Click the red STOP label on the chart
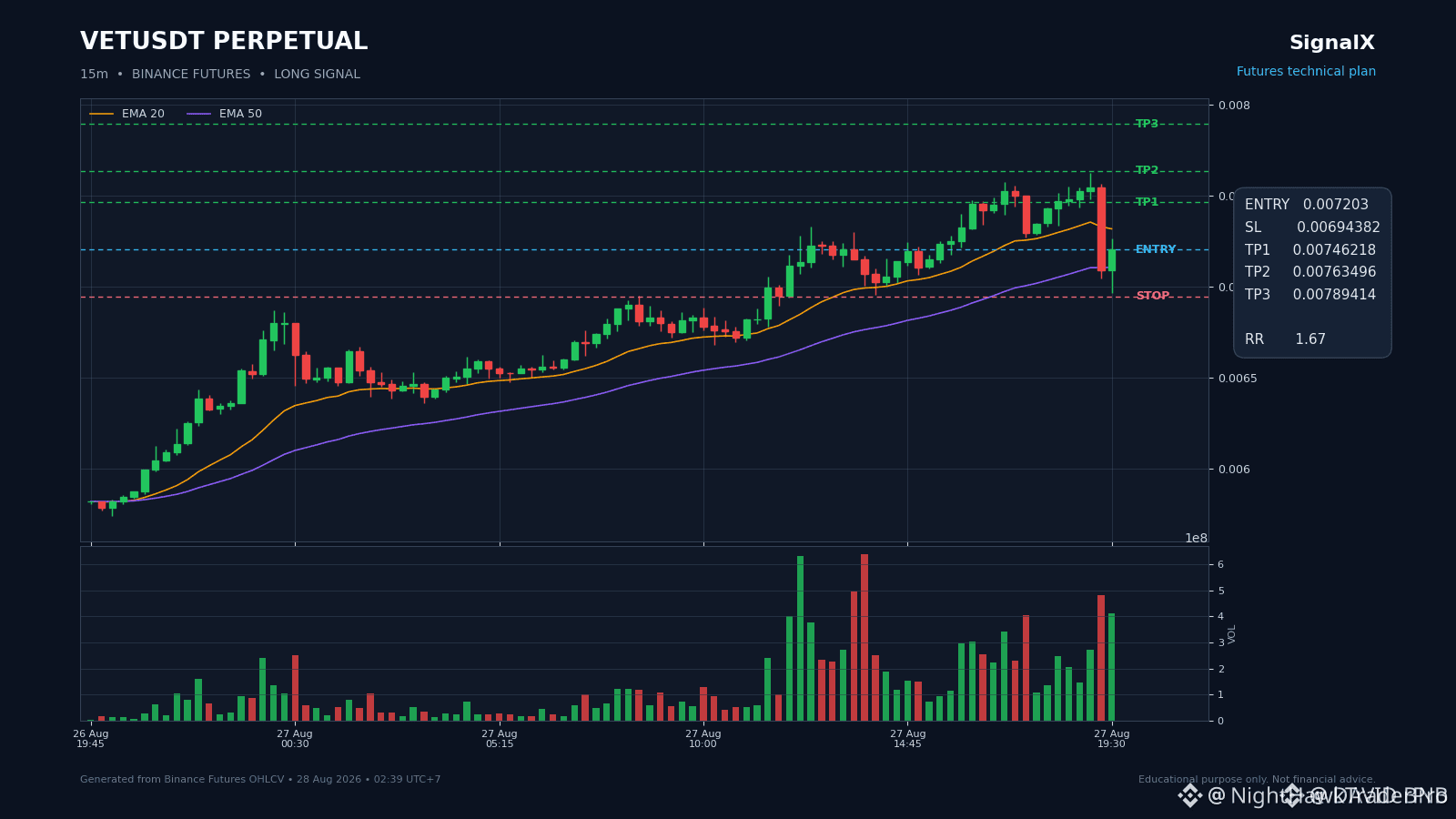The image size is (1456, 819). click(1153, 296)
